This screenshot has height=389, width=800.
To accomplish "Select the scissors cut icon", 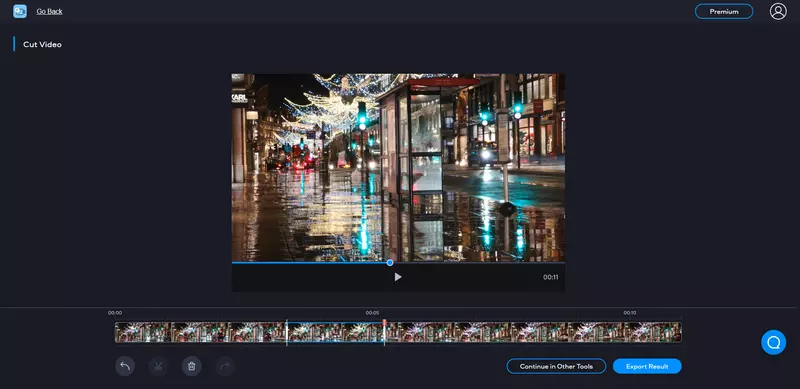I will (x=158, y=366).
